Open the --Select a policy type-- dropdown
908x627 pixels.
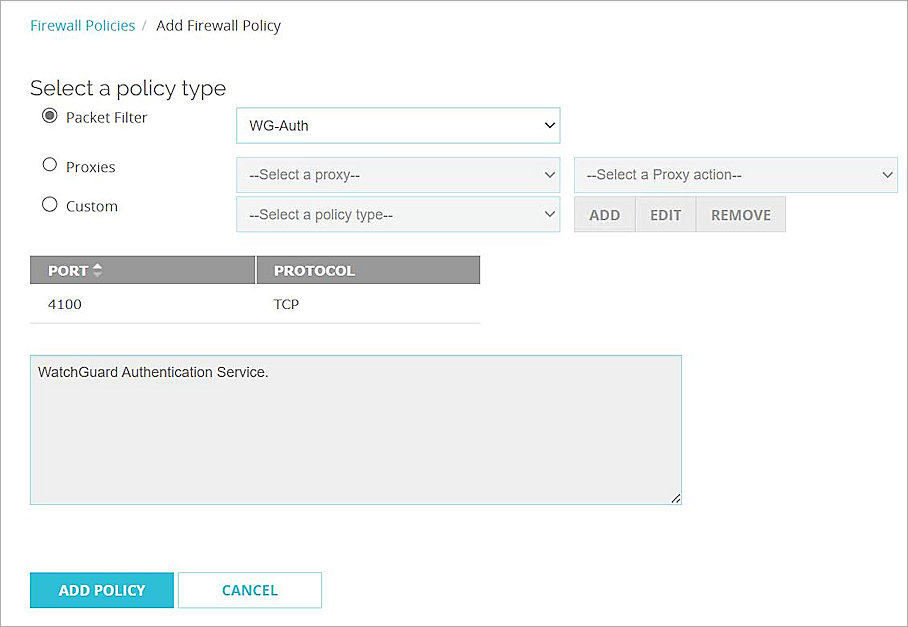point(397,213)
